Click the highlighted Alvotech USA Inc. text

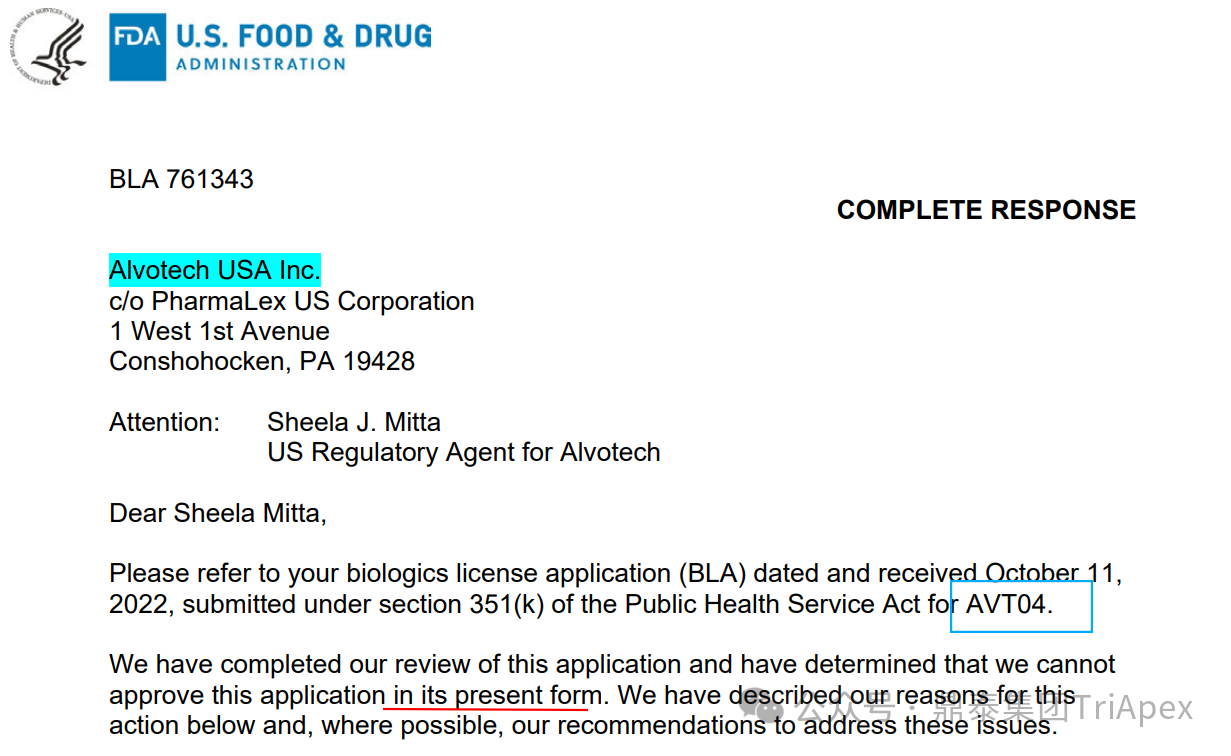tap(215, 270)
